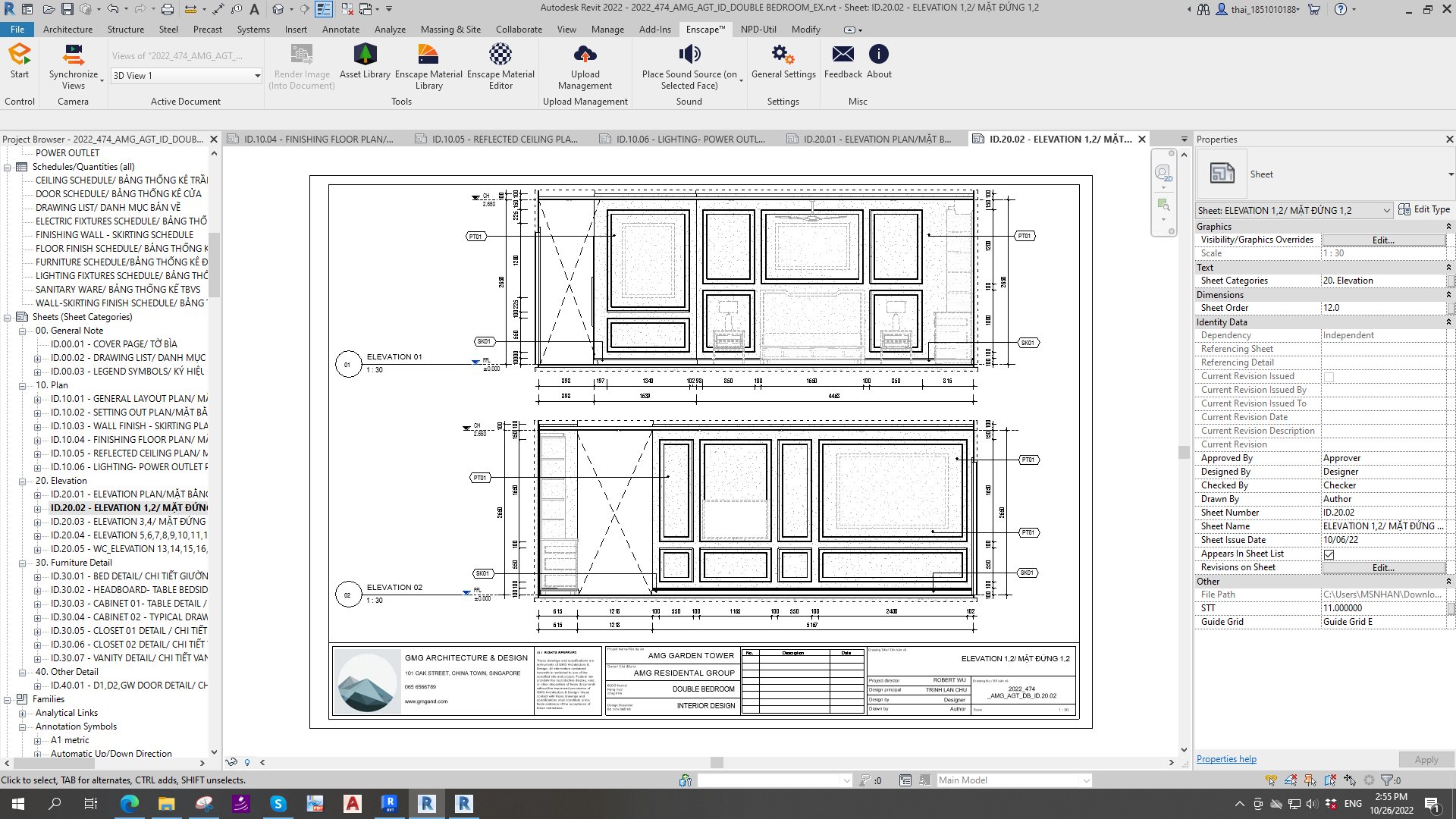Open the 3D View 1 camera dropdown
The image size is (1456, 819).
pyautogui.click(x=187, y=75)
